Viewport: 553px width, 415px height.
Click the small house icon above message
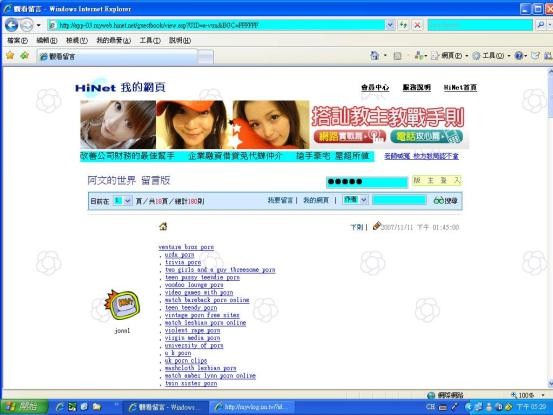tap(163, 226)
